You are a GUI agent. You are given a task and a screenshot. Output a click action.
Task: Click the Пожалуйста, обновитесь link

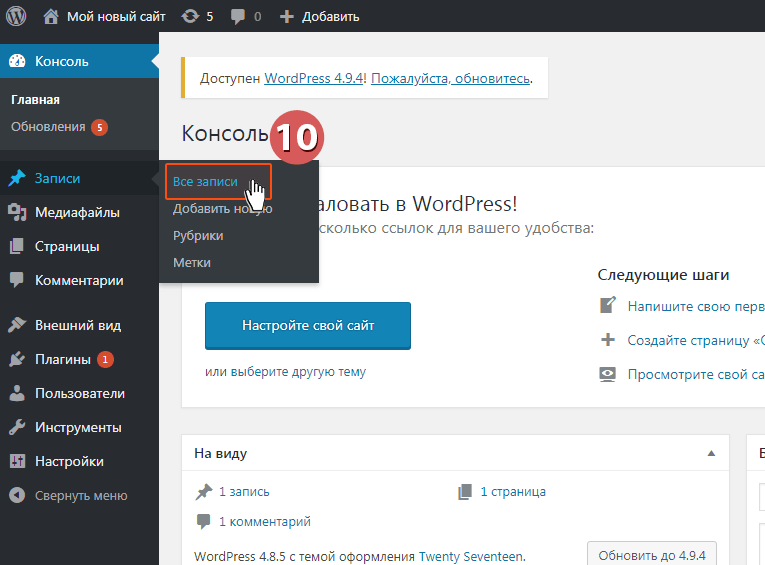coord(451,78)
